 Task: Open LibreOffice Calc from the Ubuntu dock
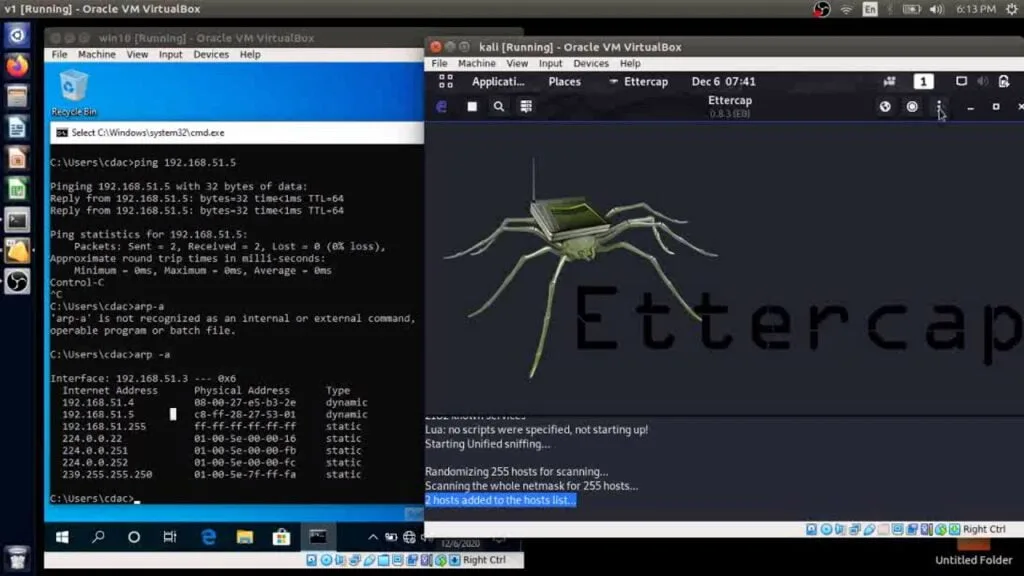pyautogui.click(x=17, y=189)
